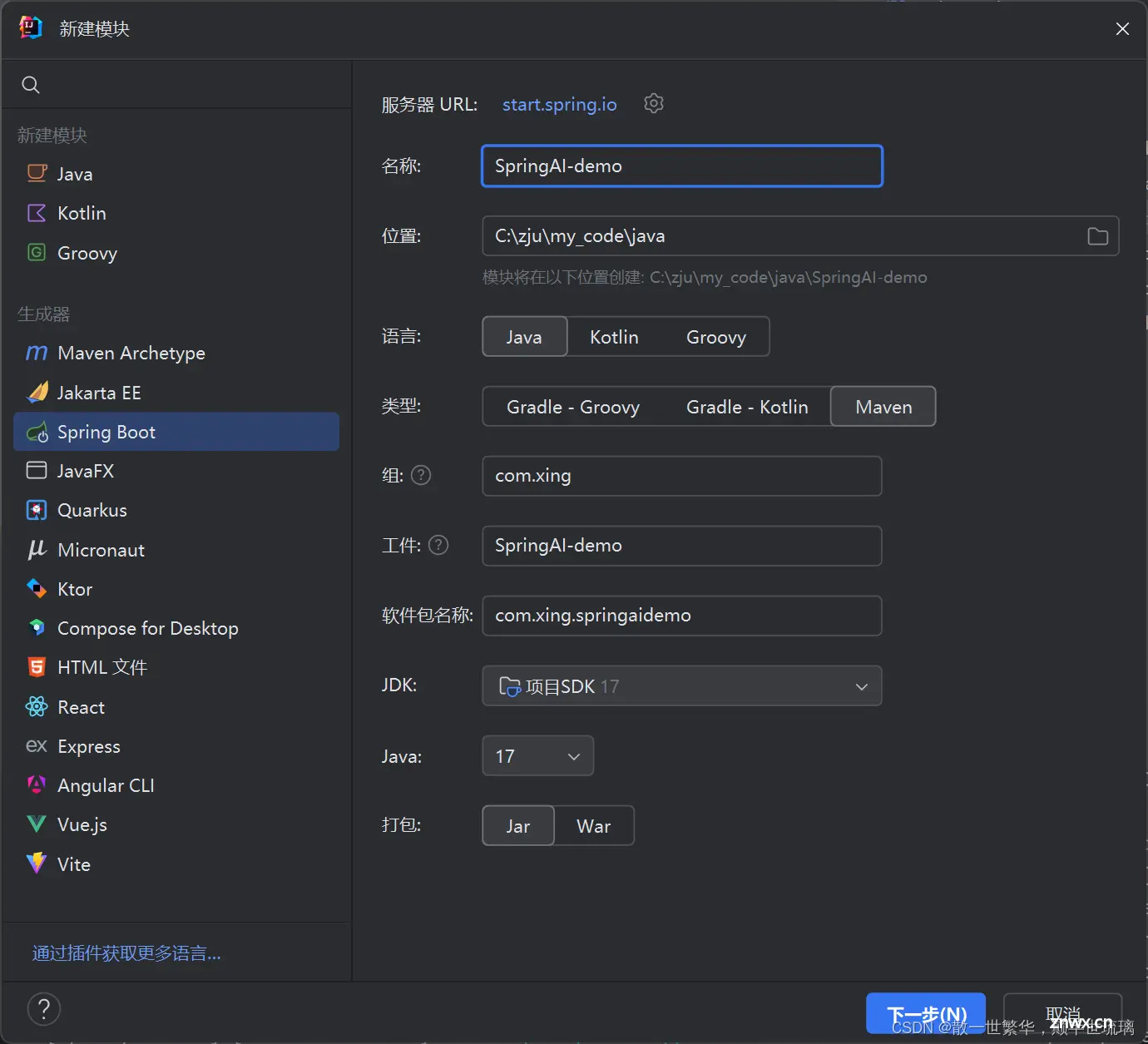Screen dimensions: 1148x1044
Task: Select Vite generator
Action: [176, 864]
